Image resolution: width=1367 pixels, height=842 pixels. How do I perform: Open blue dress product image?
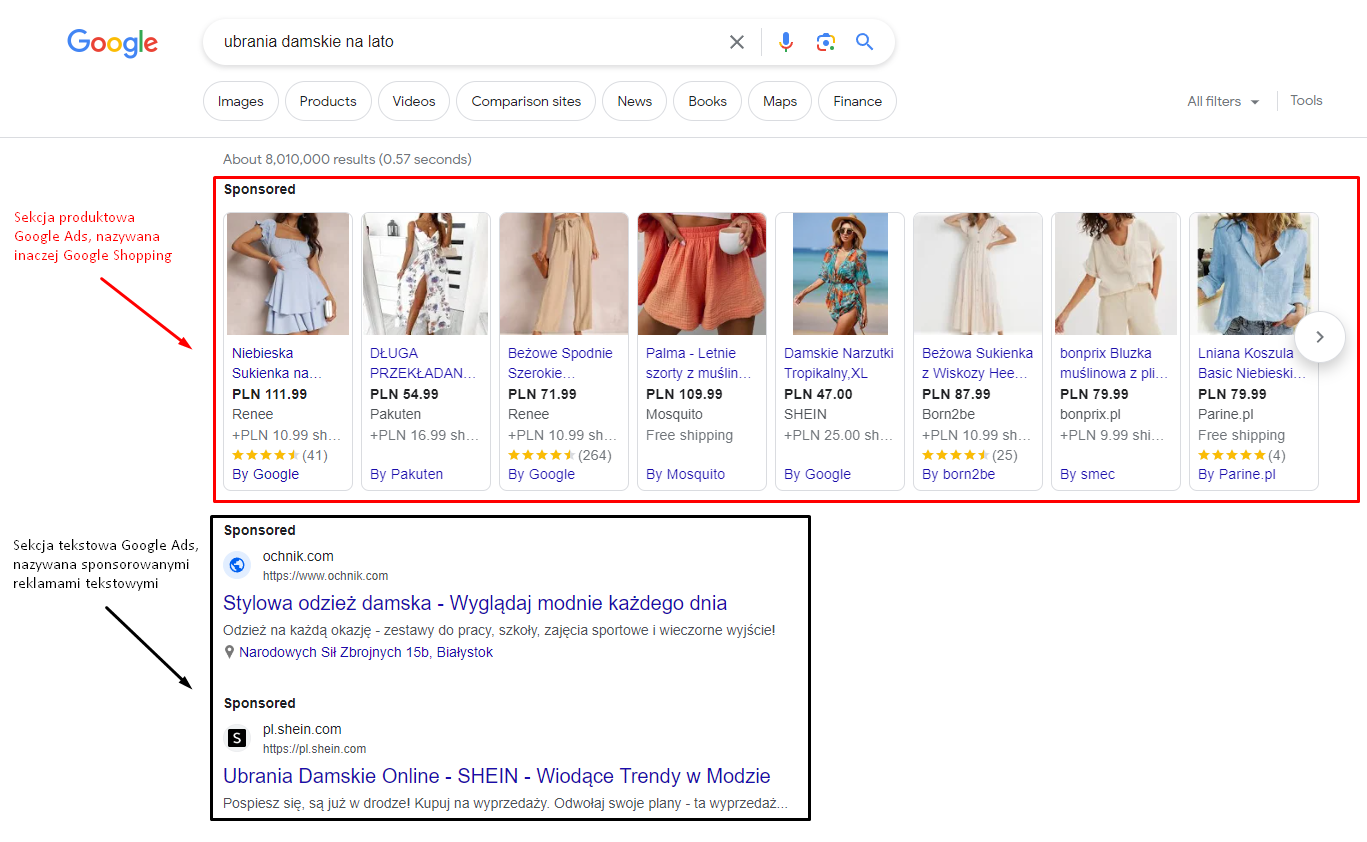288,274
